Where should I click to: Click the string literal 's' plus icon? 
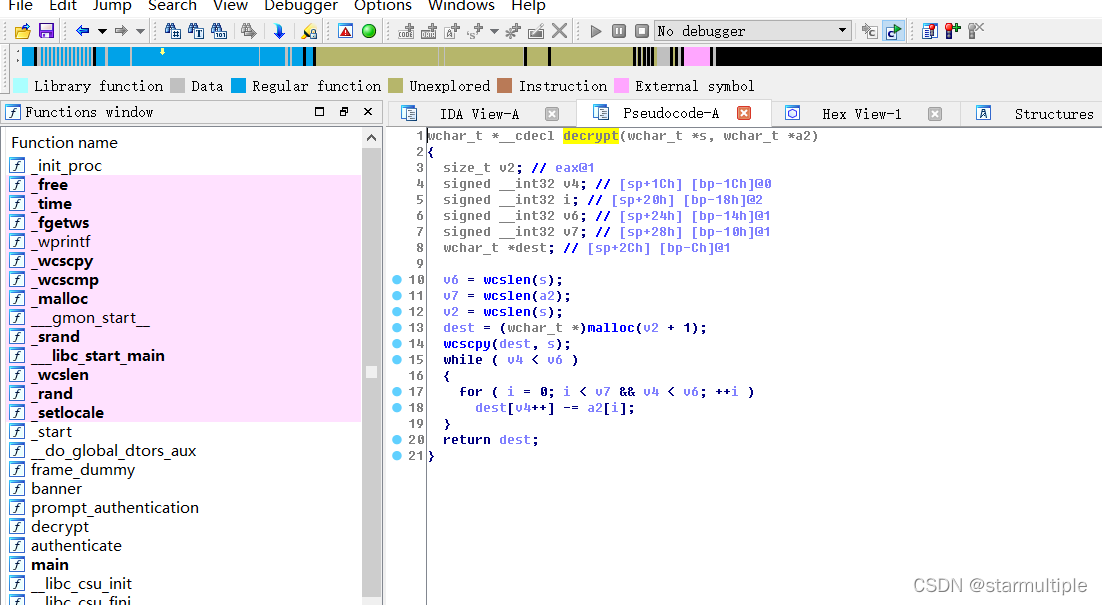(476, 31)
